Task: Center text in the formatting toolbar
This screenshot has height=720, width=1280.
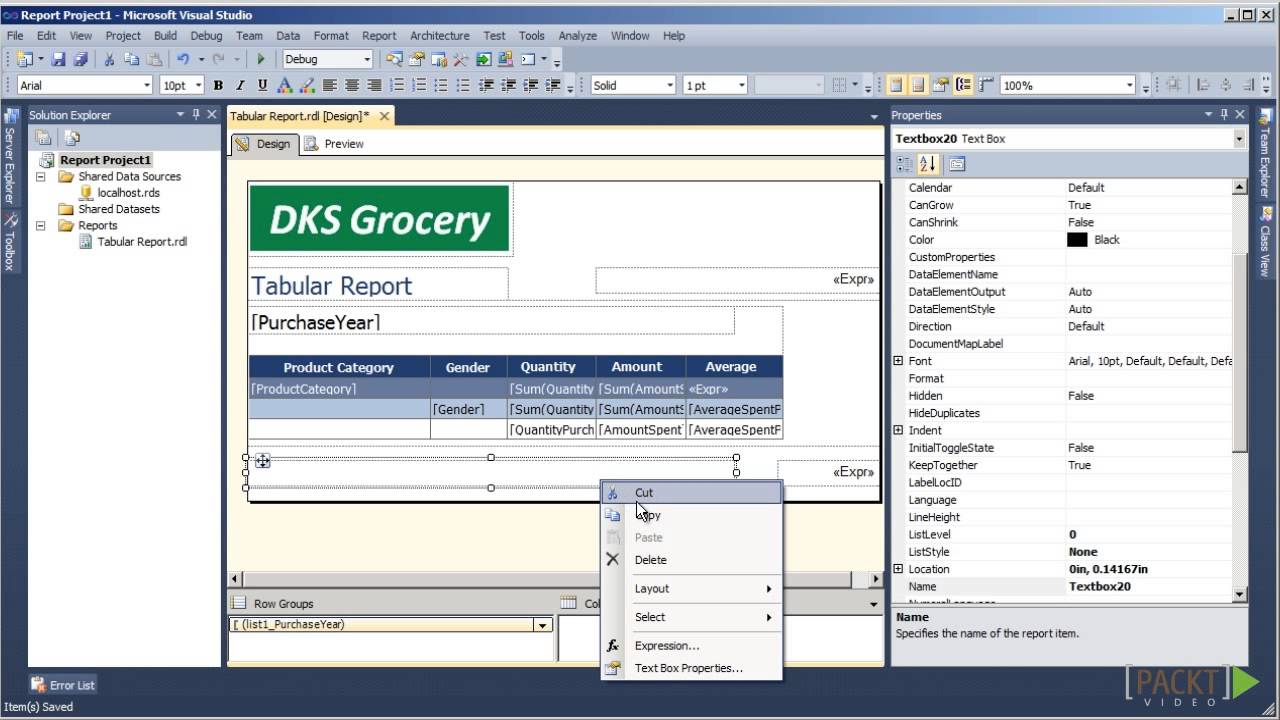Action: tap(352, 86)
